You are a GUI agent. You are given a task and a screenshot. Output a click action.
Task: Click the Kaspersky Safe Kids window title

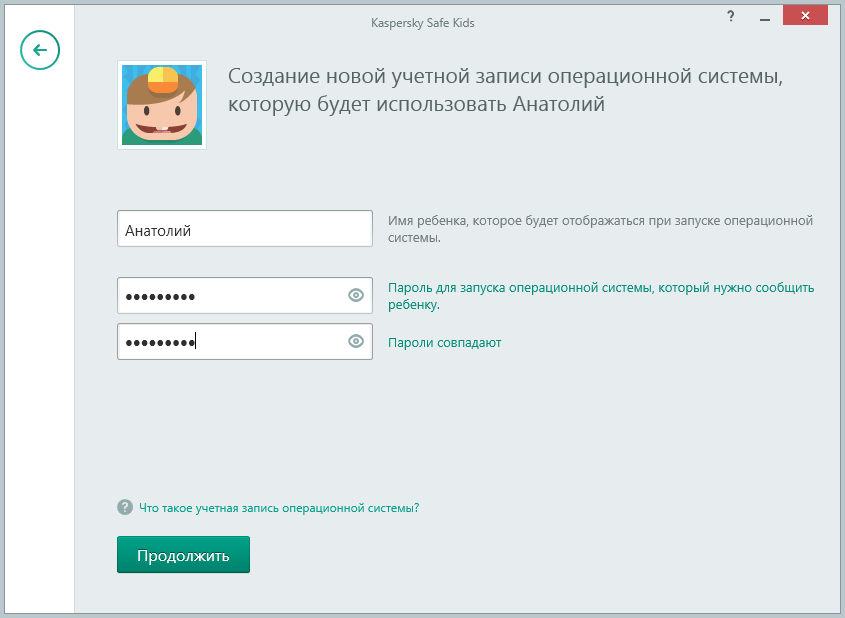(x=422, y=22)
